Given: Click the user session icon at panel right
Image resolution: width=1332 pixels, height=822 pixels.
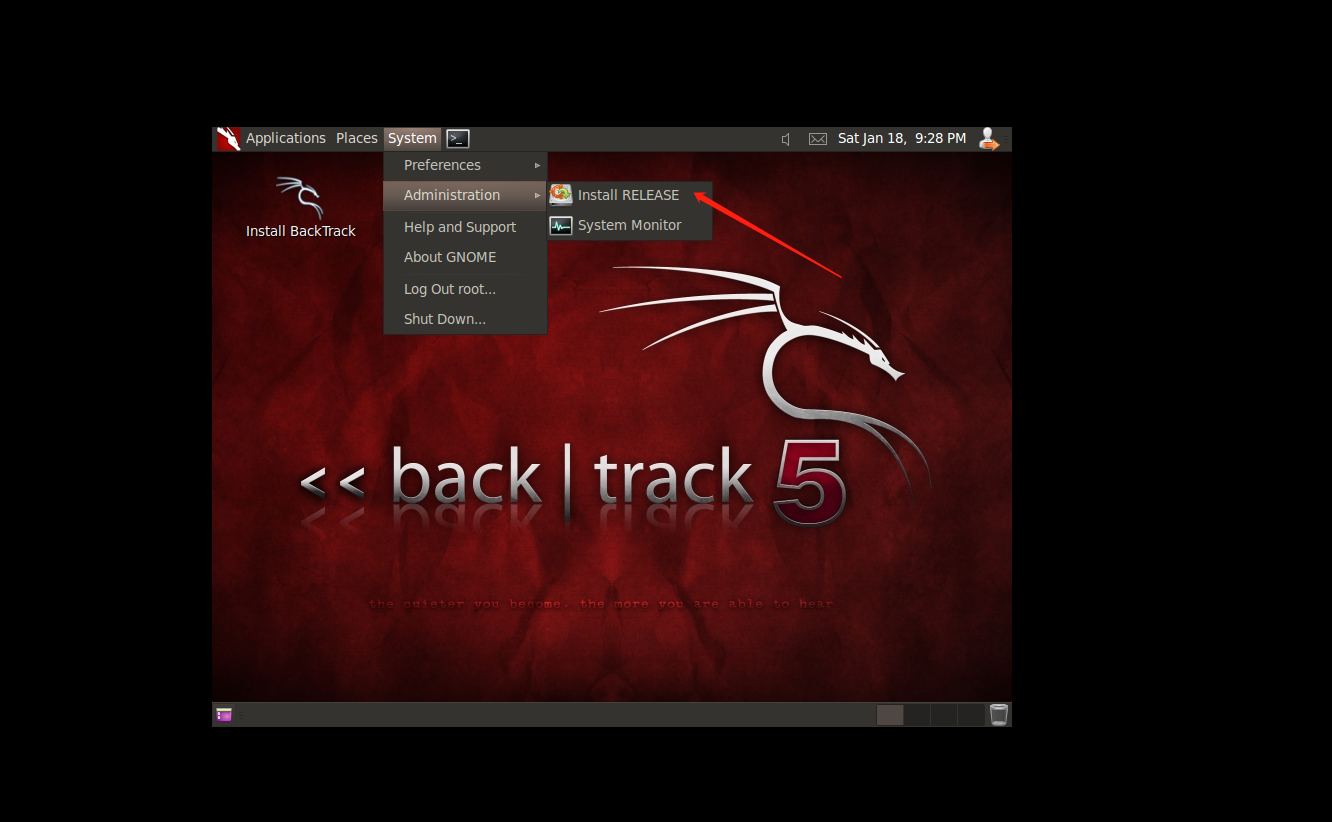Looking at the screenshot, I should 989,139.
